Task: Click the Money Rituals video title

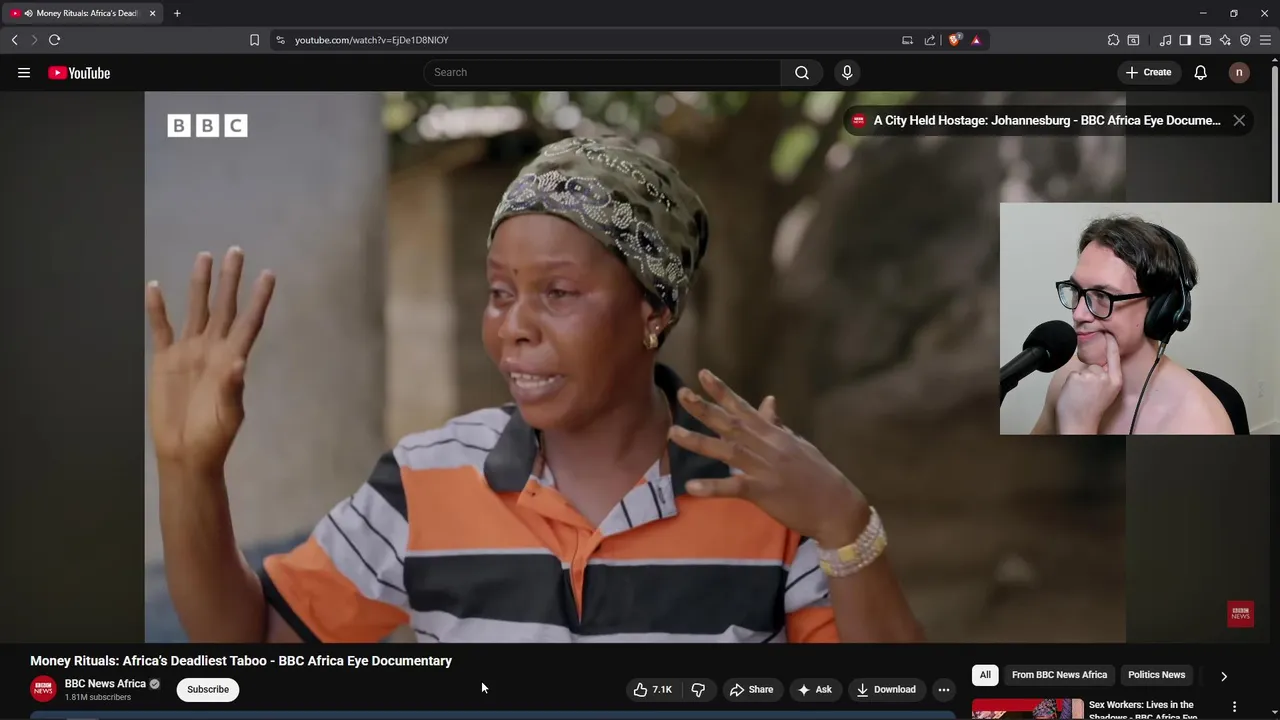Action: [241, 661]
